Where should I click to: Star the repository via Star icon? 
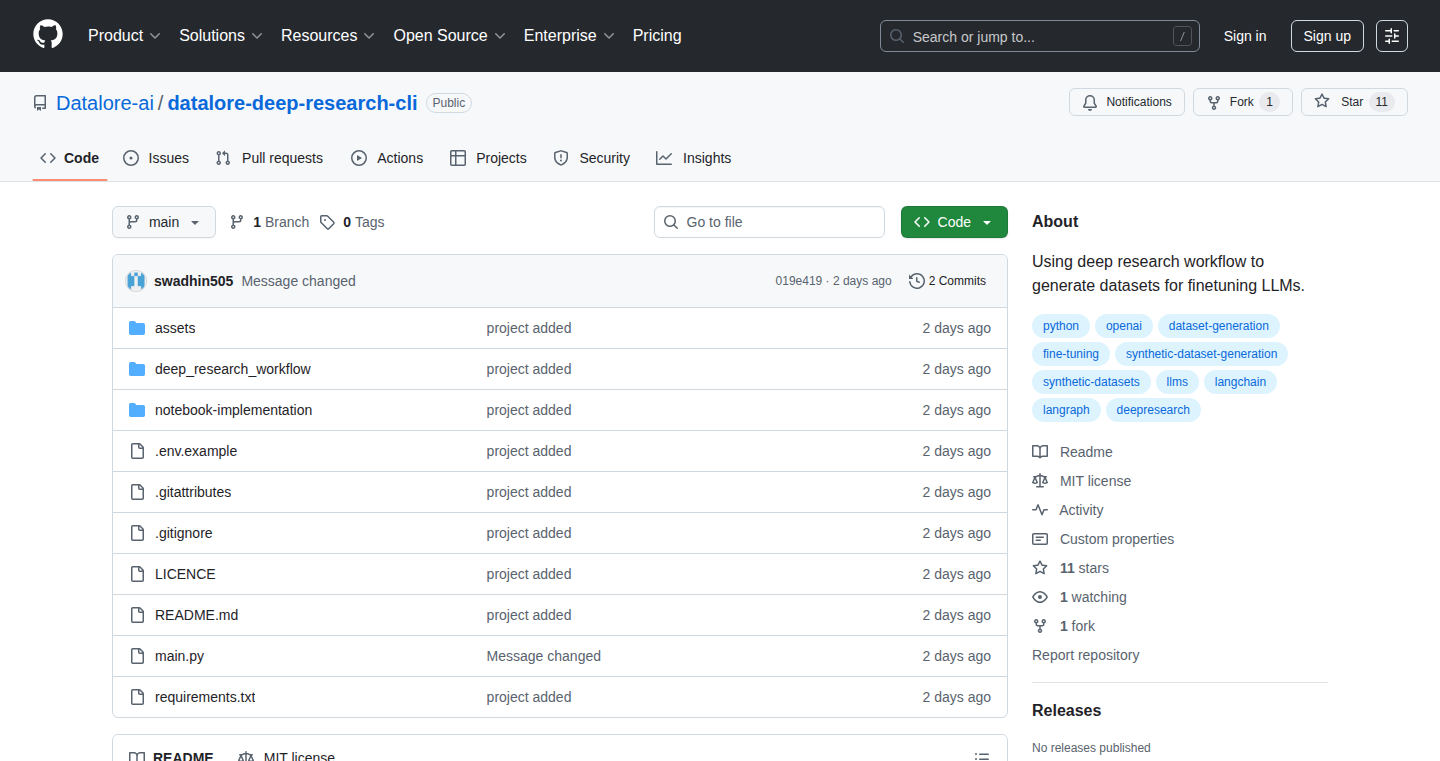(1322, 102)
